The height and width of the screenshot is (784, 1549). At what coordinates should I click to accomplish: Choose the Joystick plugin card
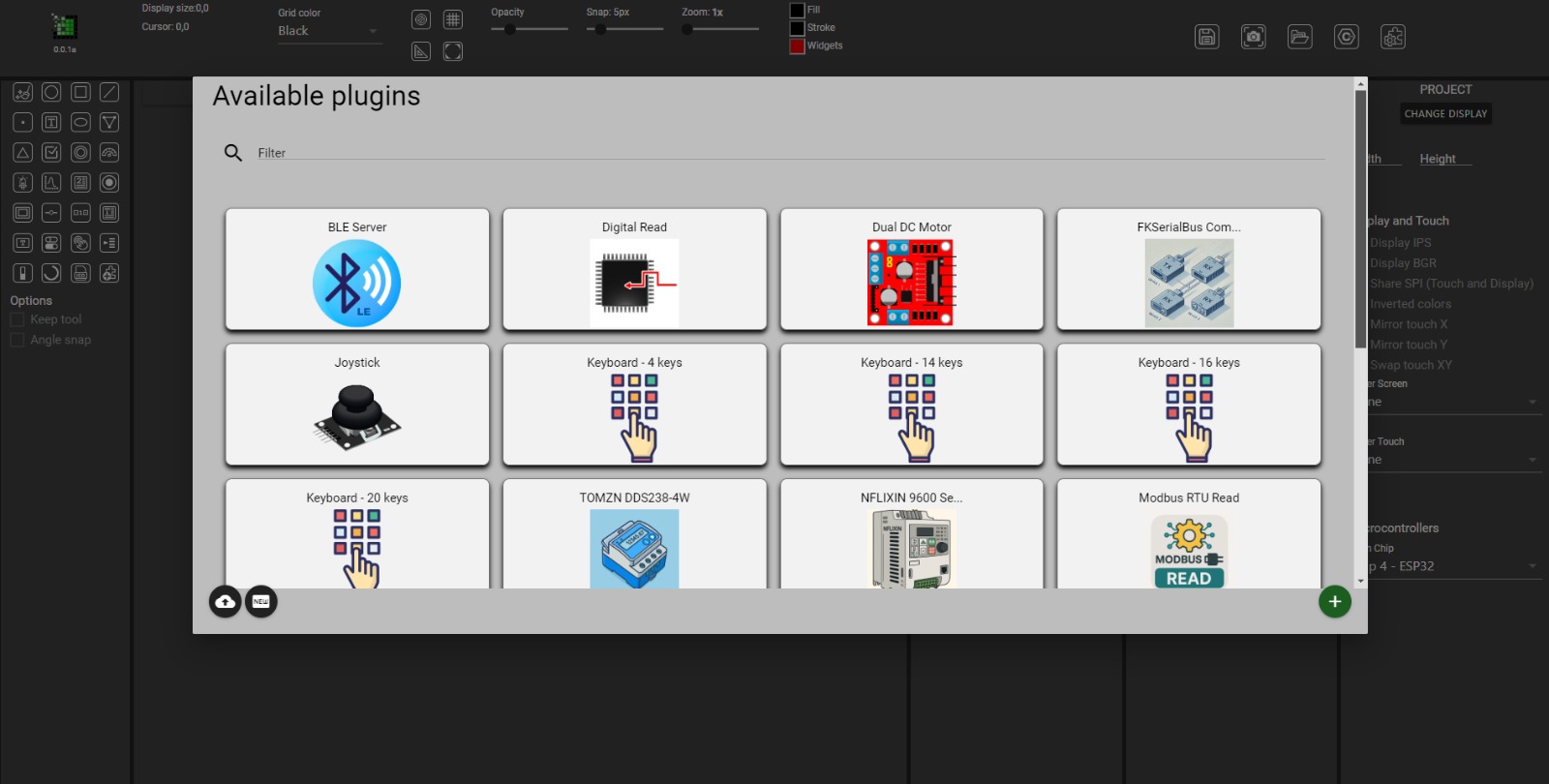[x=357, y=405]
